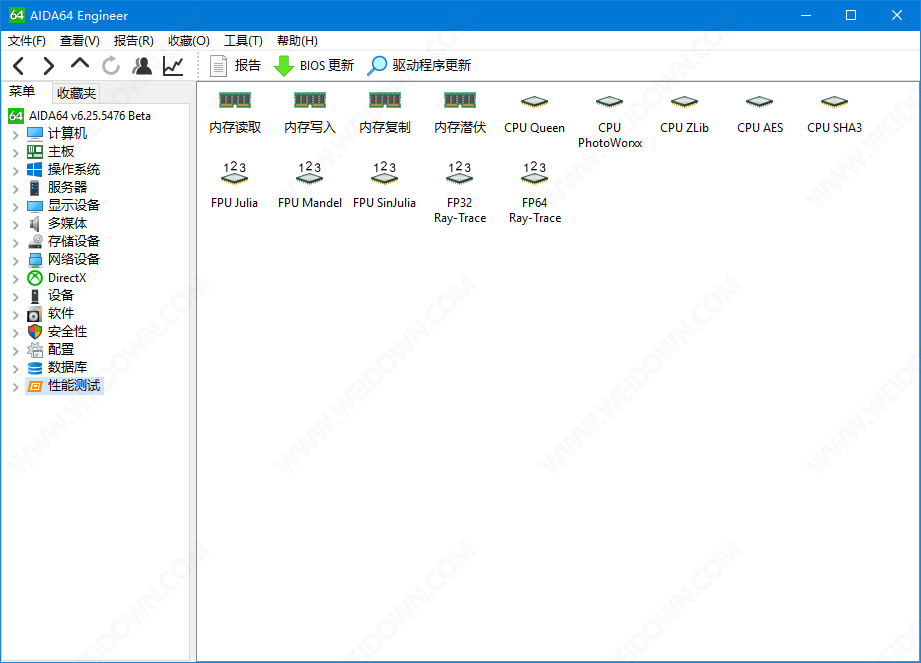Maximize the AIDA64 Engineer window

tap(851, 15)
